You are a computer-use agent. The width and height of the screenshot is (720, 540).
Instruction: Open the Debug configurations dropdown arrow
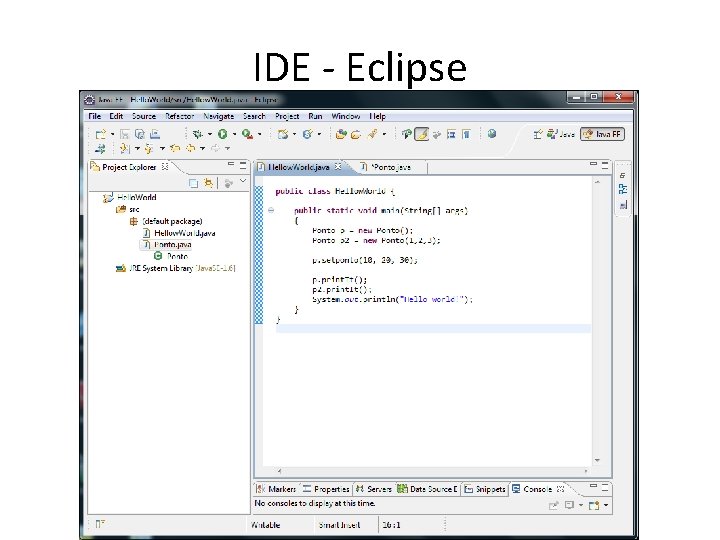click(x=210, y=134)
